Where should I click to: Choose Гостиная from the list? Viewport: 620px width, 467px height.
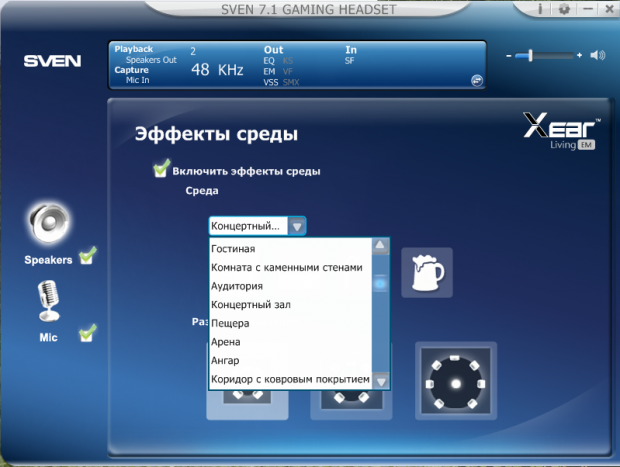[291, 249]
